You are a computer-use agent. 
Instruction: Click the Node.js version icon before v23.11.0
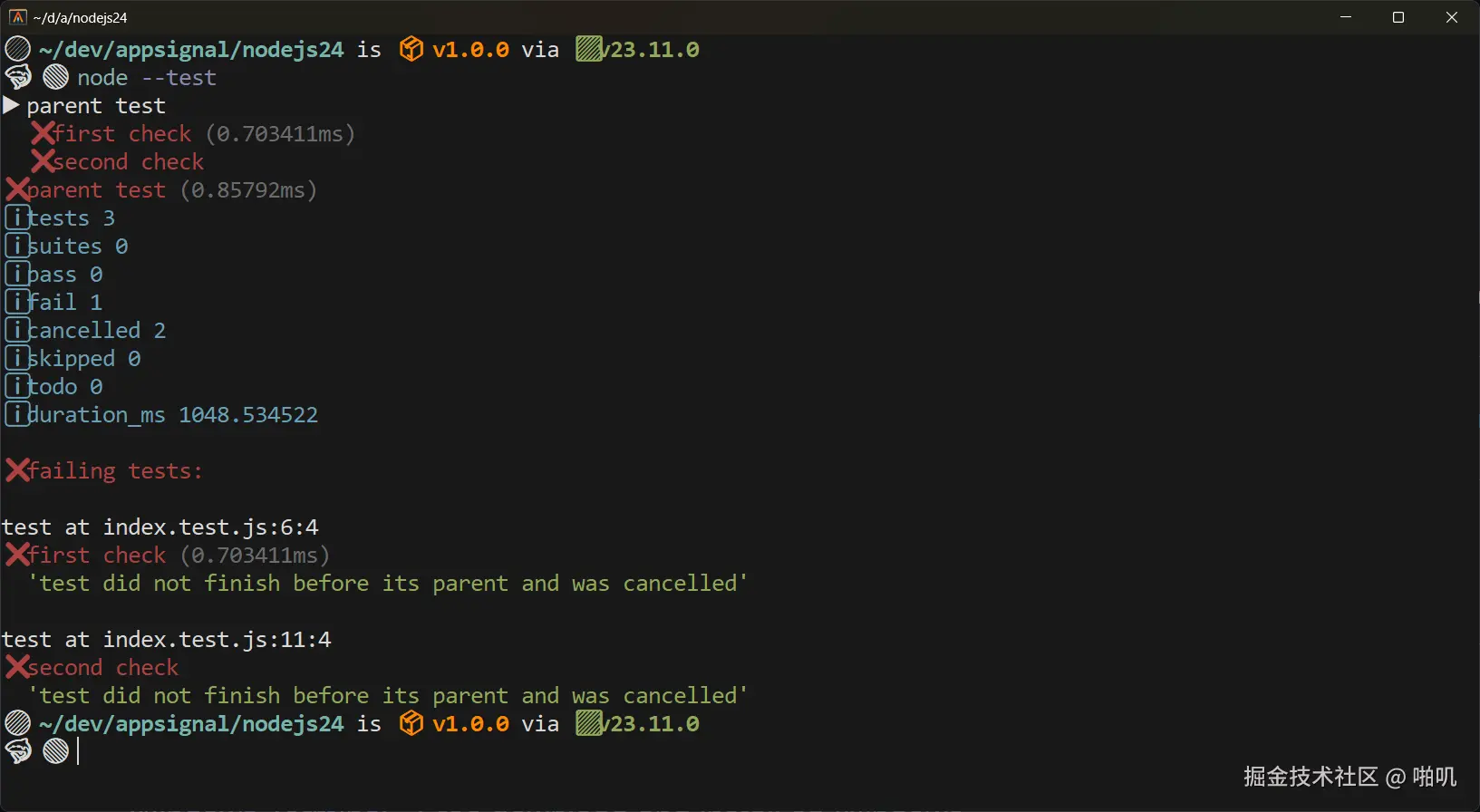click(x=589, y=49)
